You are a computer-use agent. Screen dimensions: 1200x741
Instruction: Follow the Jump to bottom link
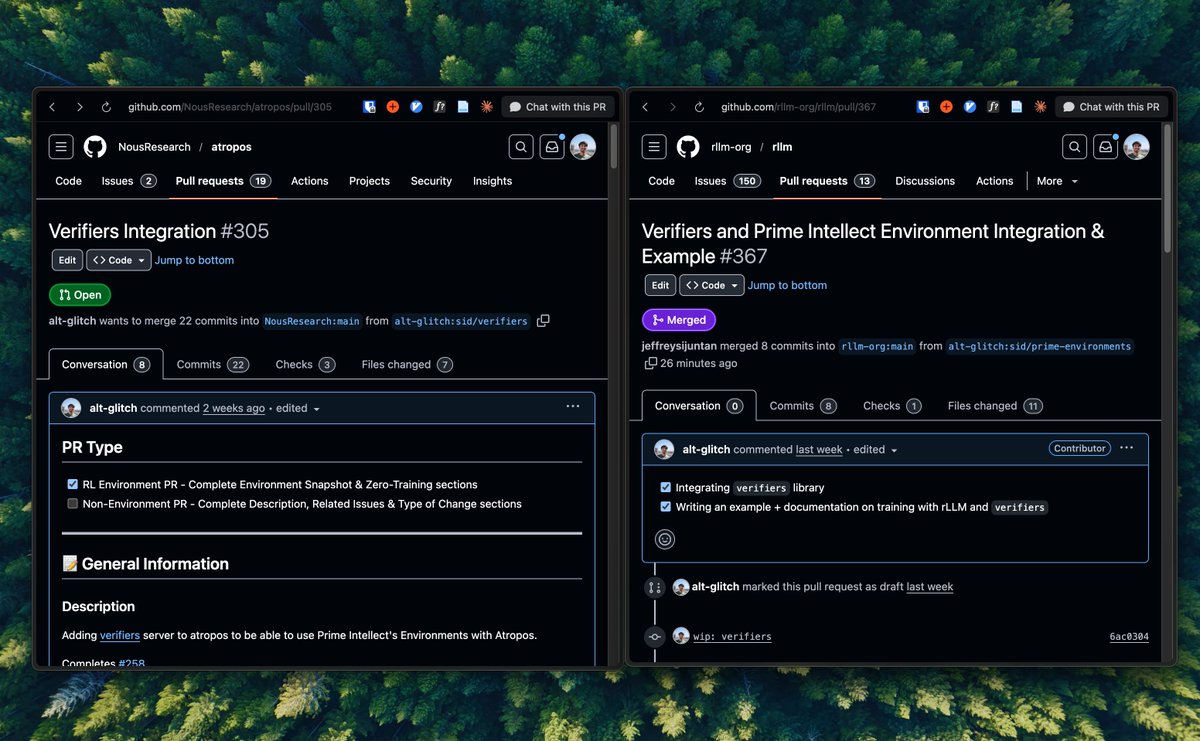click(x=194, y=259)
